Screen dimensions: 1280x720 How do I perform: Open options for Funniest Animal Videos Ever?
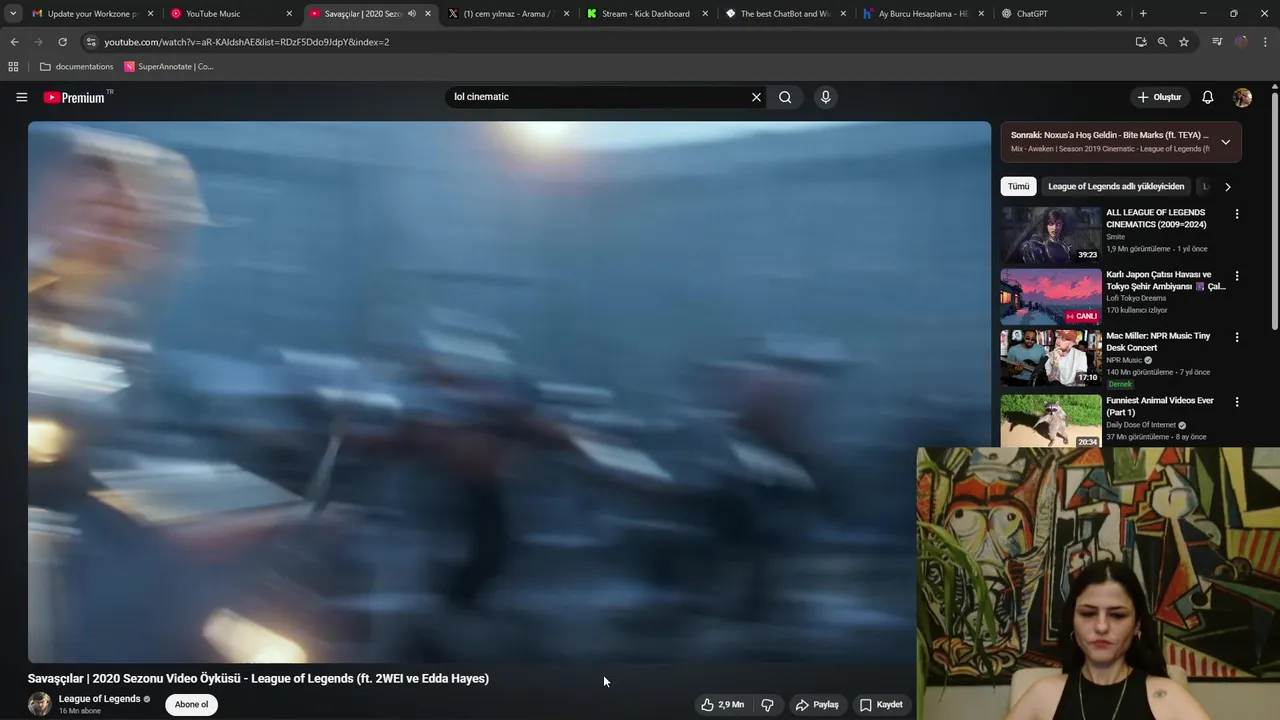pyautogui.click(x=1237, y=402)
